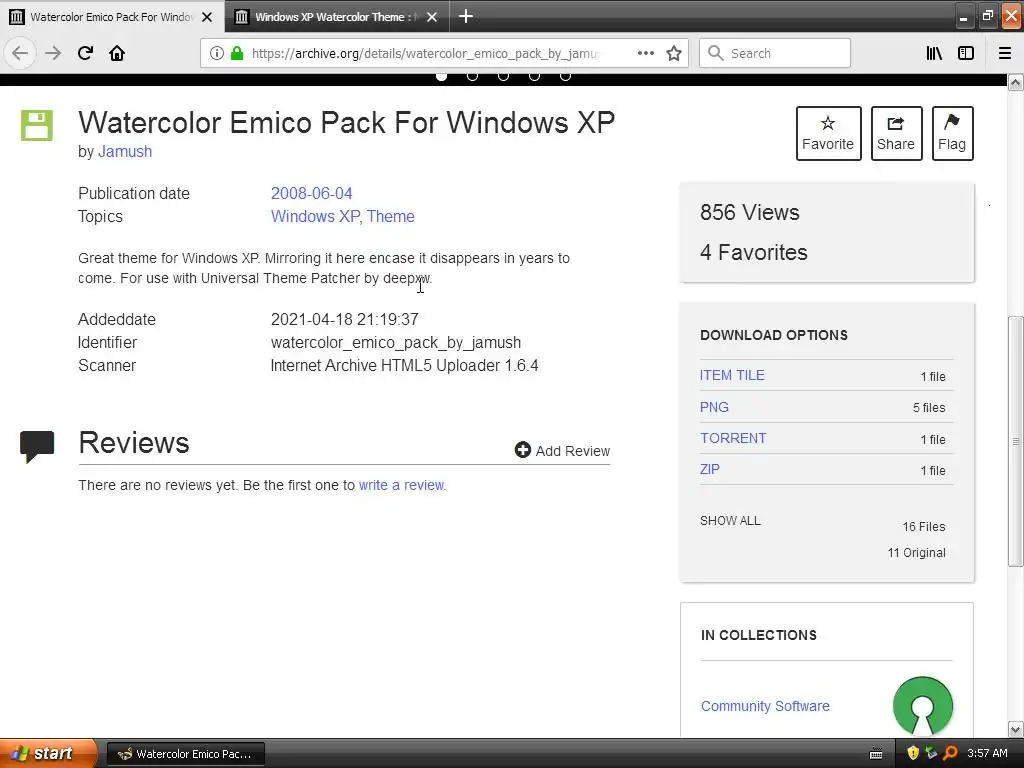This screenshot has width=1024, height=768.
Task: Click Add Review plus button
Action: [562, 451]
